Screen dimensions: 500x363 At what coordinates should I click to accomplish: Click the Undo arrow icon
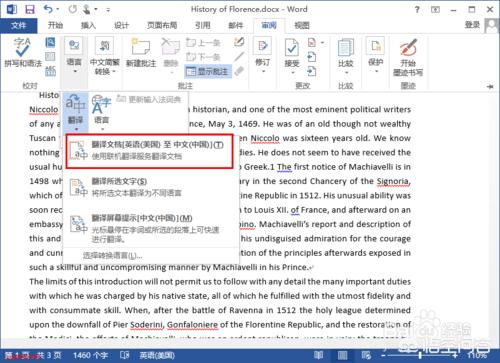pyautogui.click(x=48, y=9)
